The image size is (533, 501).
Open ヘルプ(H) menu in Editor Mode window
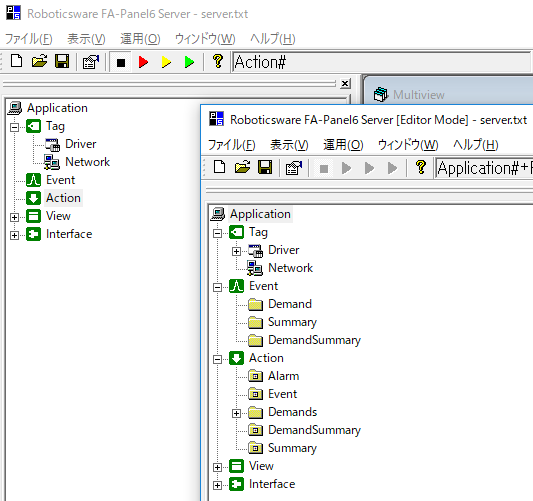476,145
